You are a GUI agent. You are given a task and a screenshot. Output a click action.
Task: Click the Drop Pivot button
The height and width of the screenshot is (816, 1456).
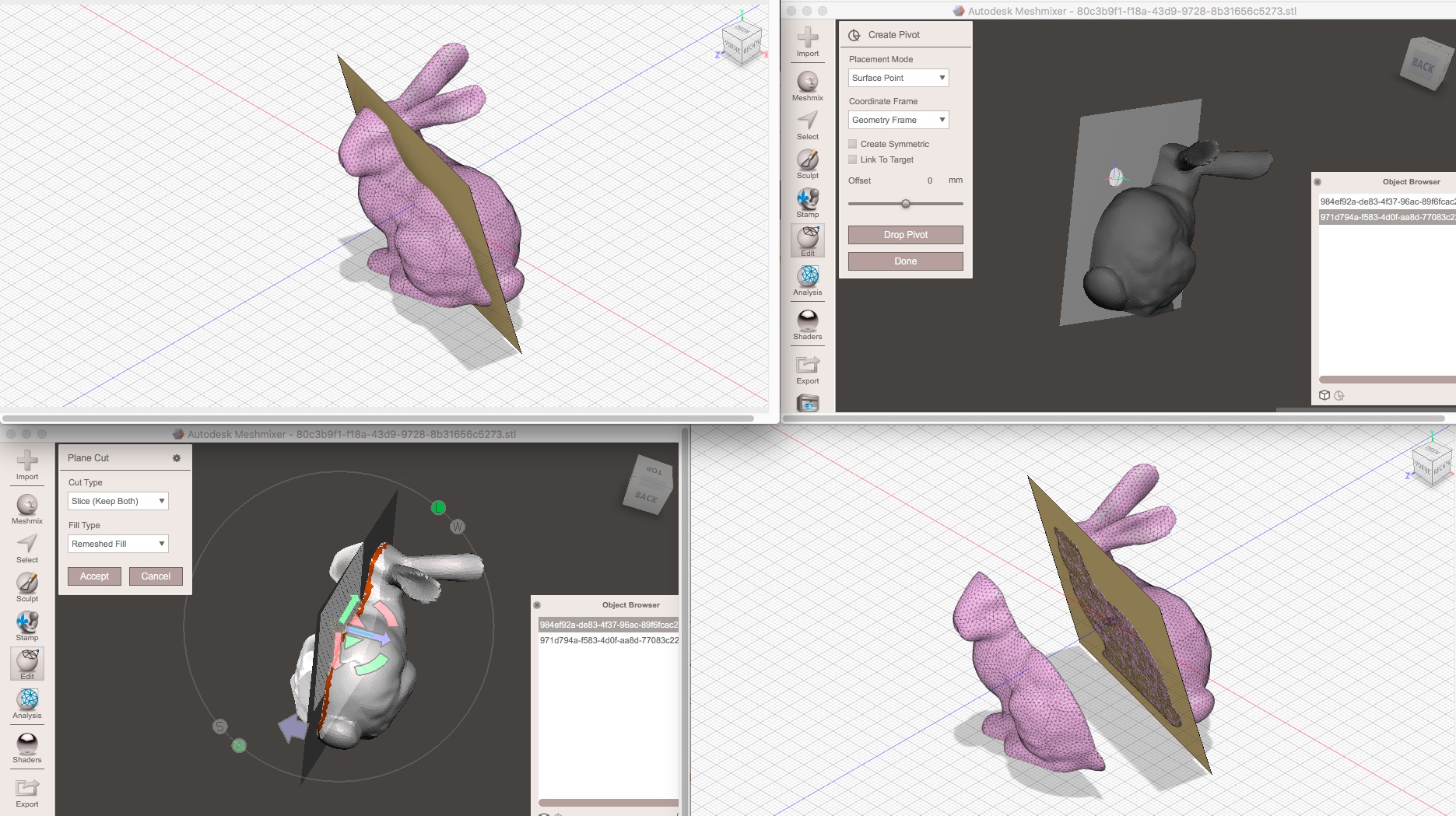tap(905, 234)
